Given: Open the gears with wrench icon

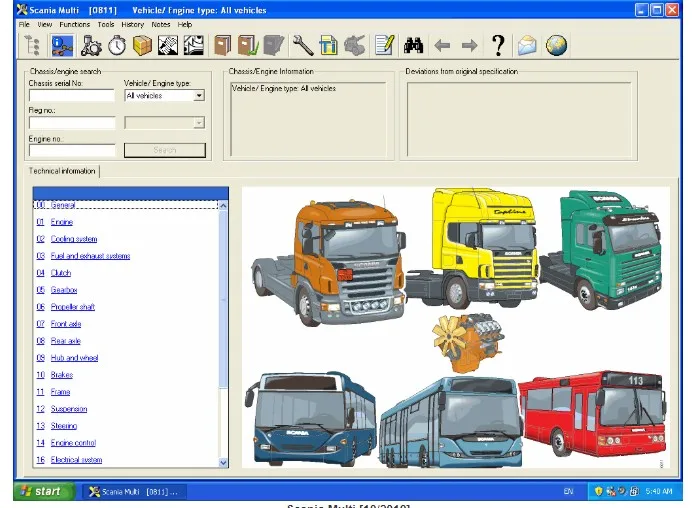Looking at the screenshot, I should tap(91, 45).
